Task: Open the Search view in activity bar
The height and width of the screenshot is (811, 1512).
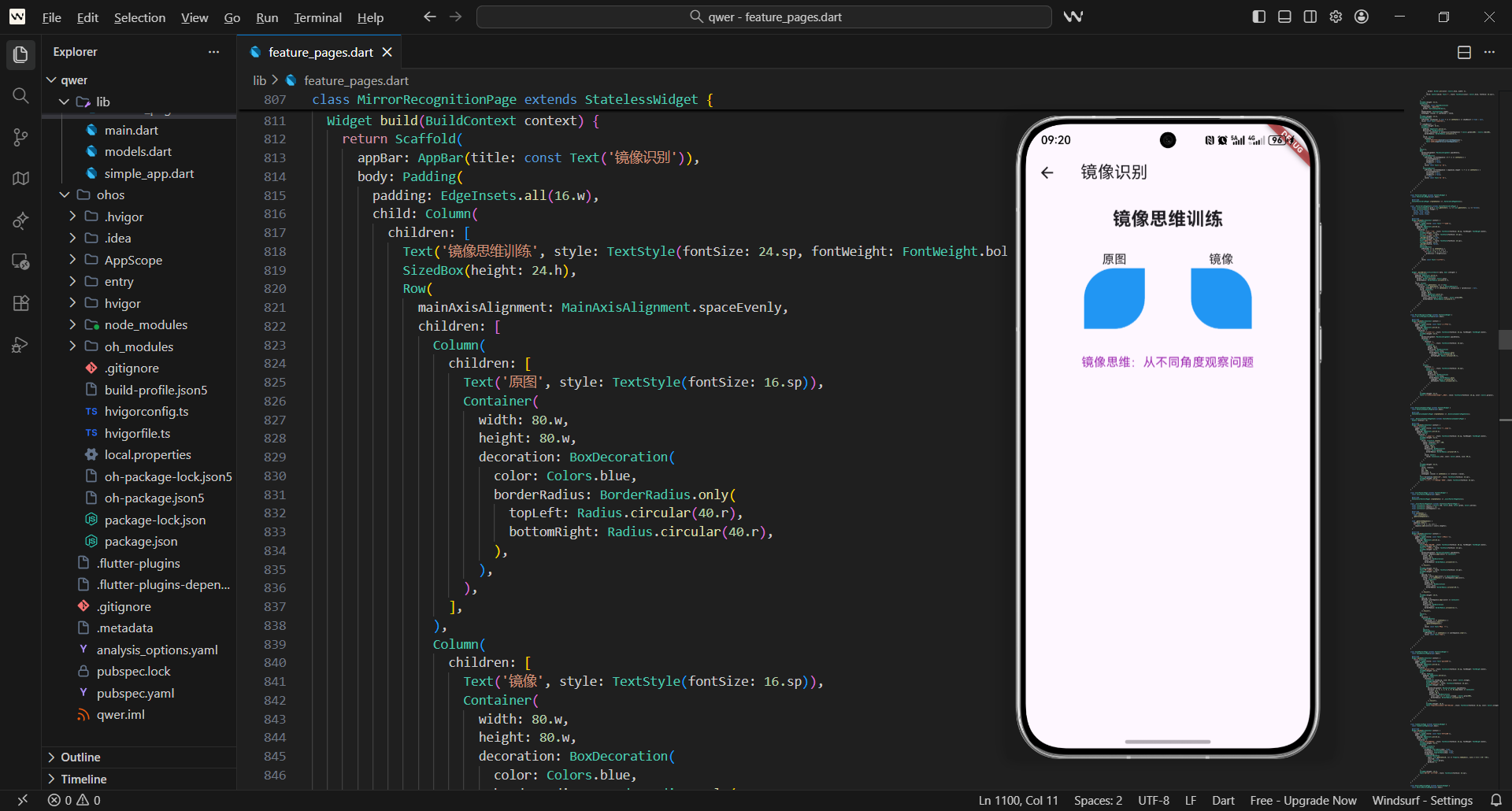Action: coord(20,95)
